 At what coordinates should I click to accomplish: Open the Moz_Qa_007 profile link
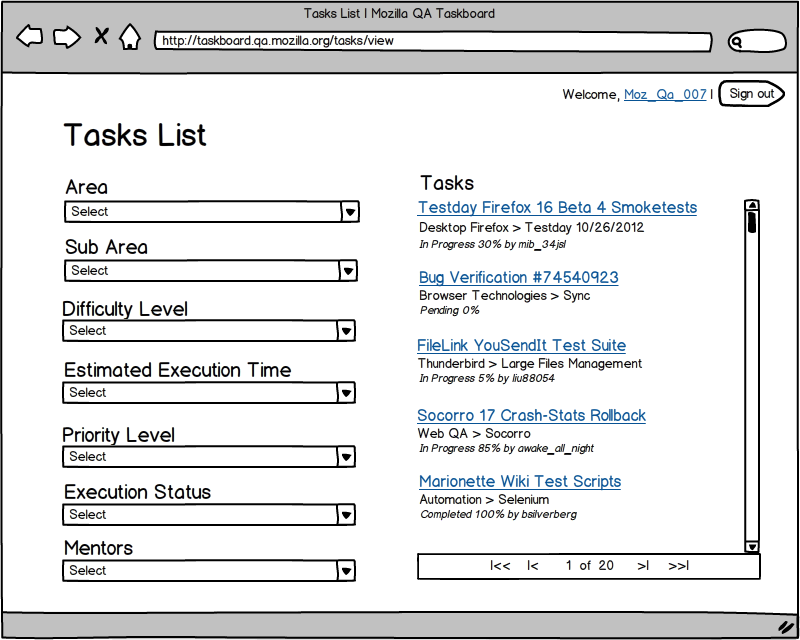tap(665, 95)
